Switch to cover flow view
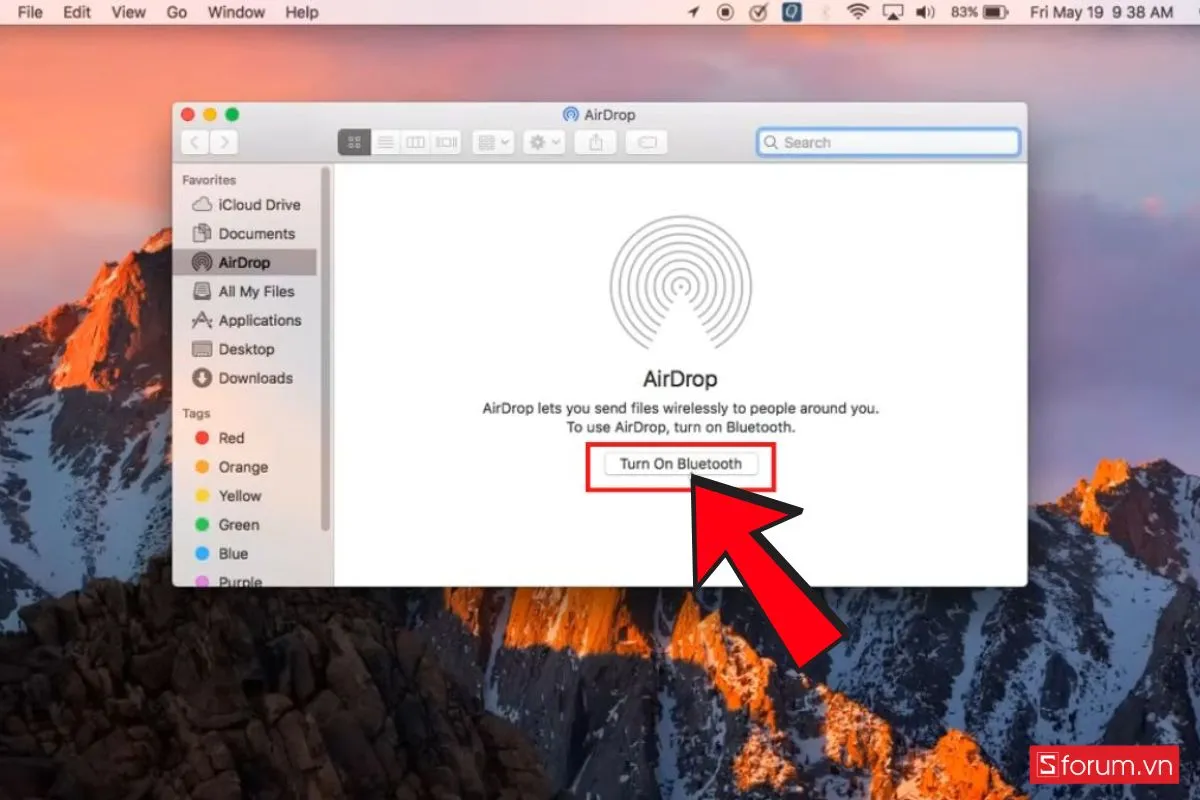1200x800 pixels. click(445, 141)
